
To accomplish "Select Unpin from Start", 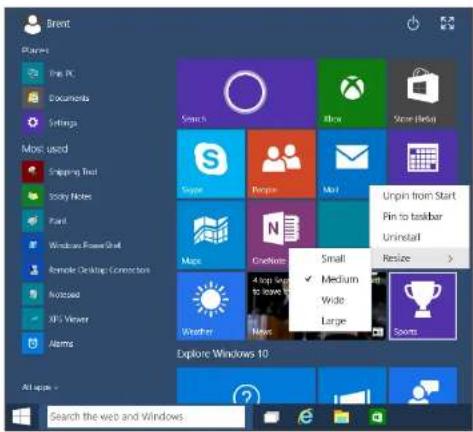I will (x=419, y=196).
